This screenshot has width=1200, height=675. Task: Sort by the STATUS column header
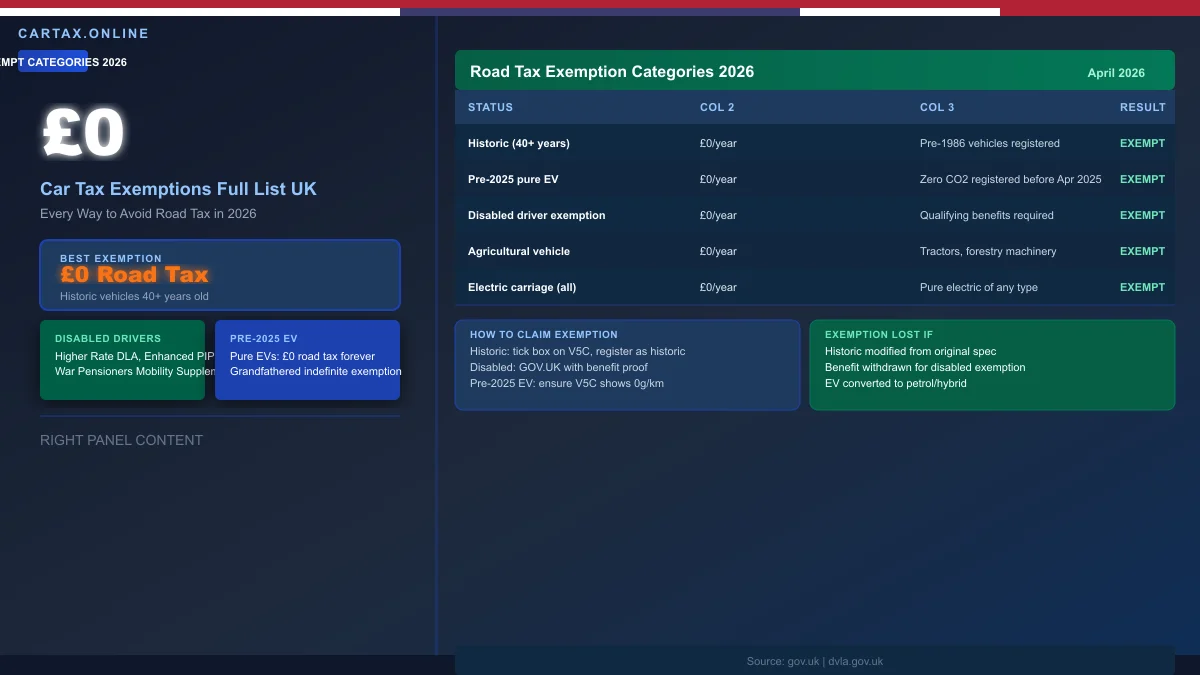click(x=490, y=107)
